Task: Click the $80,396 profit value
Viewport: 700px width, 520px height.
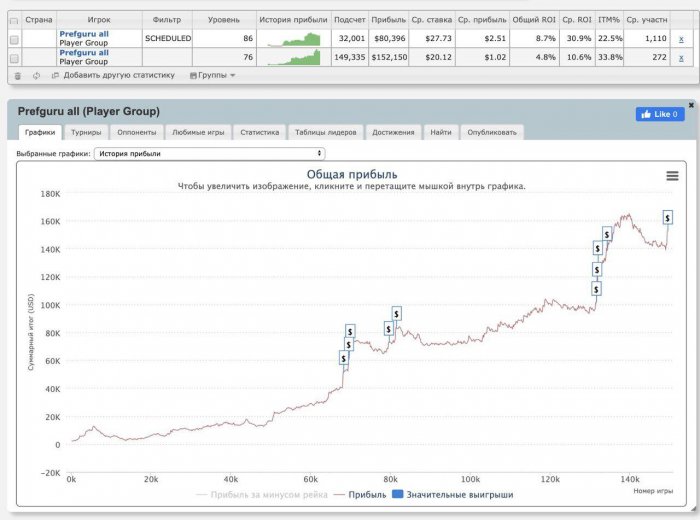Action: [x=390, y=38]
